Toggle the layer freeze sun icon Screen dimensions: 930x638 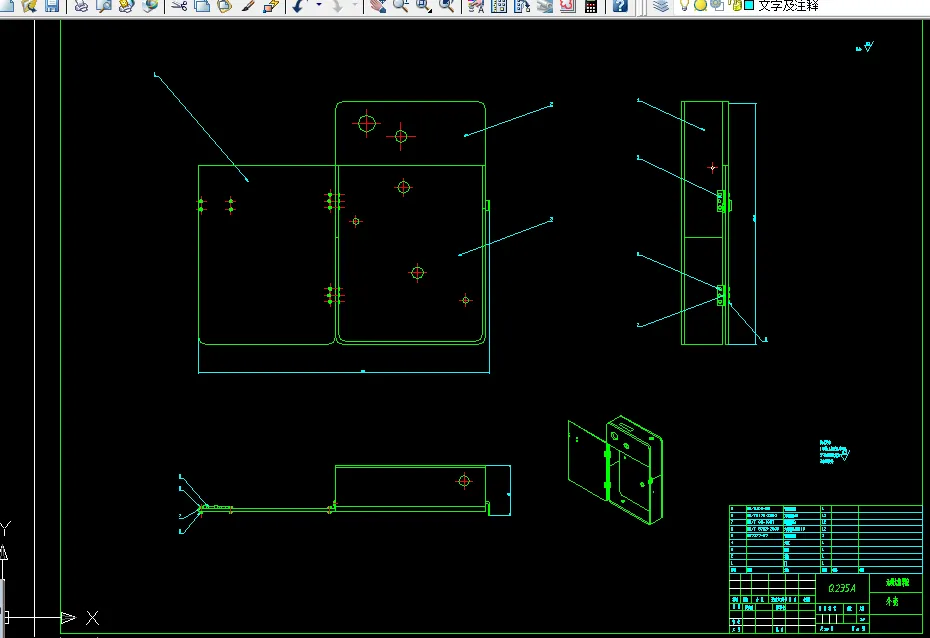700,5
